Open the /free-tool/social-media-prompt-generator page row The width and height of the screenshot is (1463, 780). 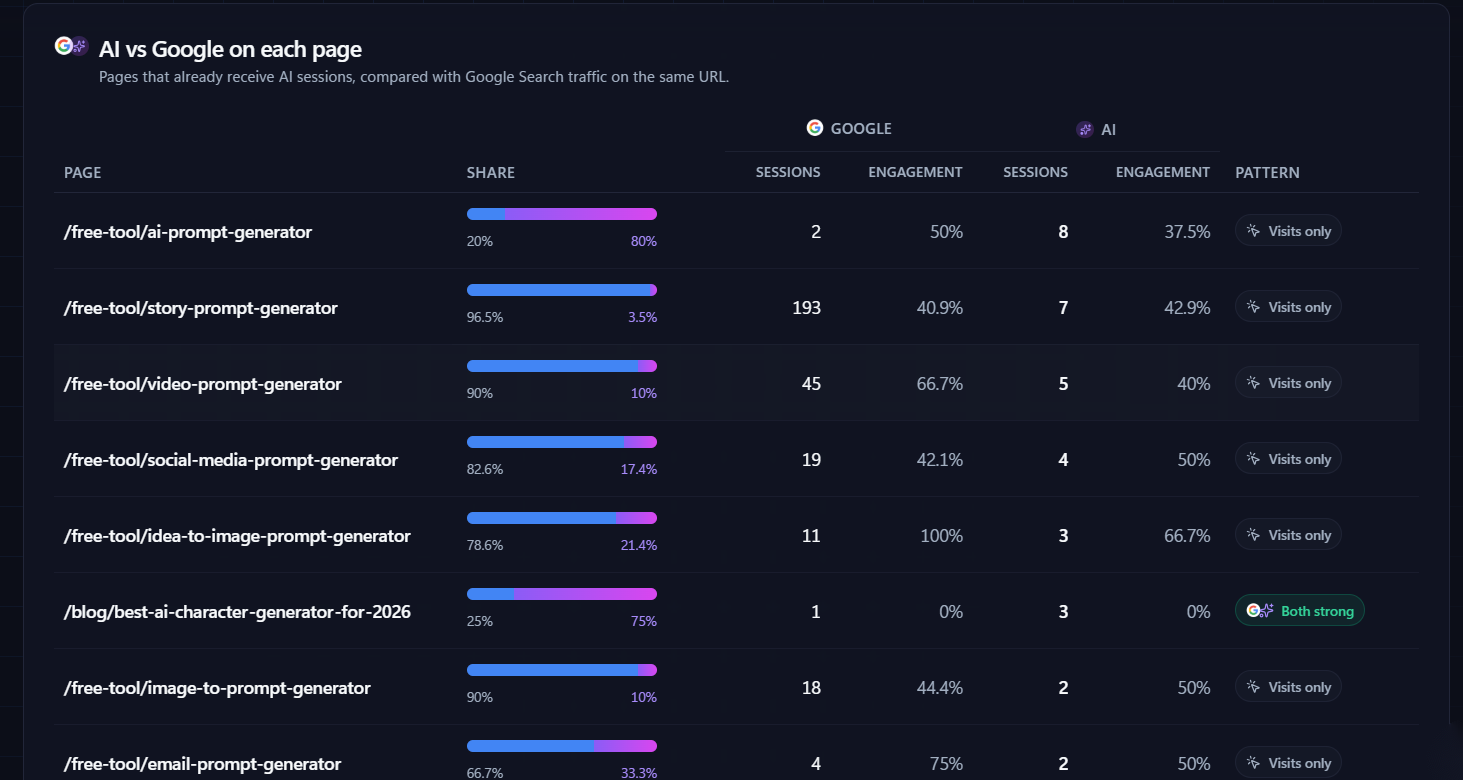736,459
